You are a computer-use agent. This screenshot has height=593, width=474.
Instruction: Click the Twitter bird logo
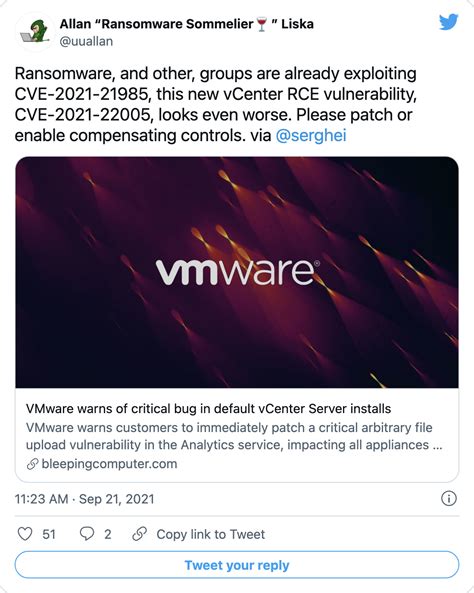click(x=449, y=22)
